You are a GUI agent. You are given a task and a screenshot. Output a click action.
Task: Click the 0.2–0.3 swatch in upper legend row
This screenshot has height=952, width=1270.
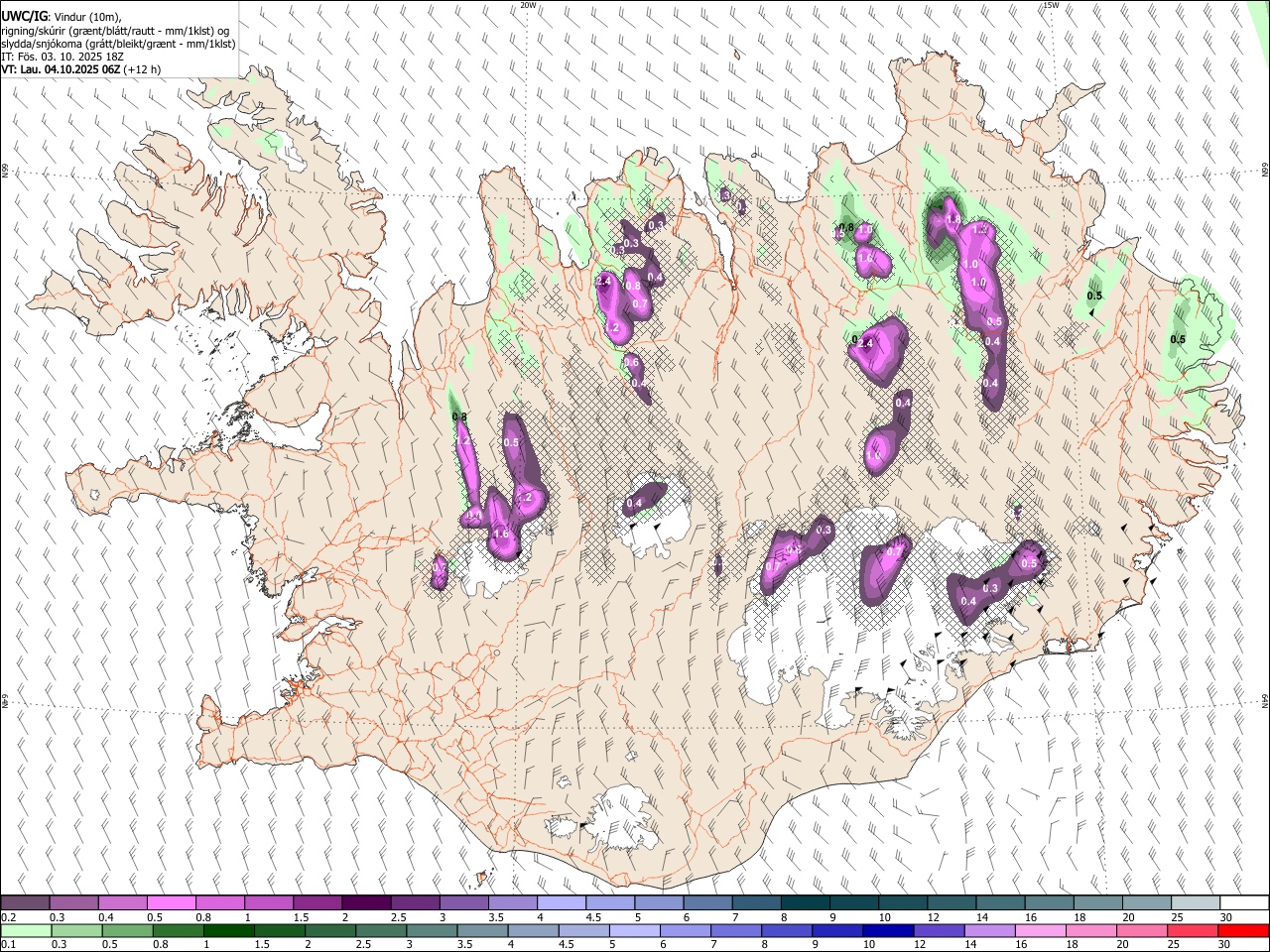pos(25,902)
